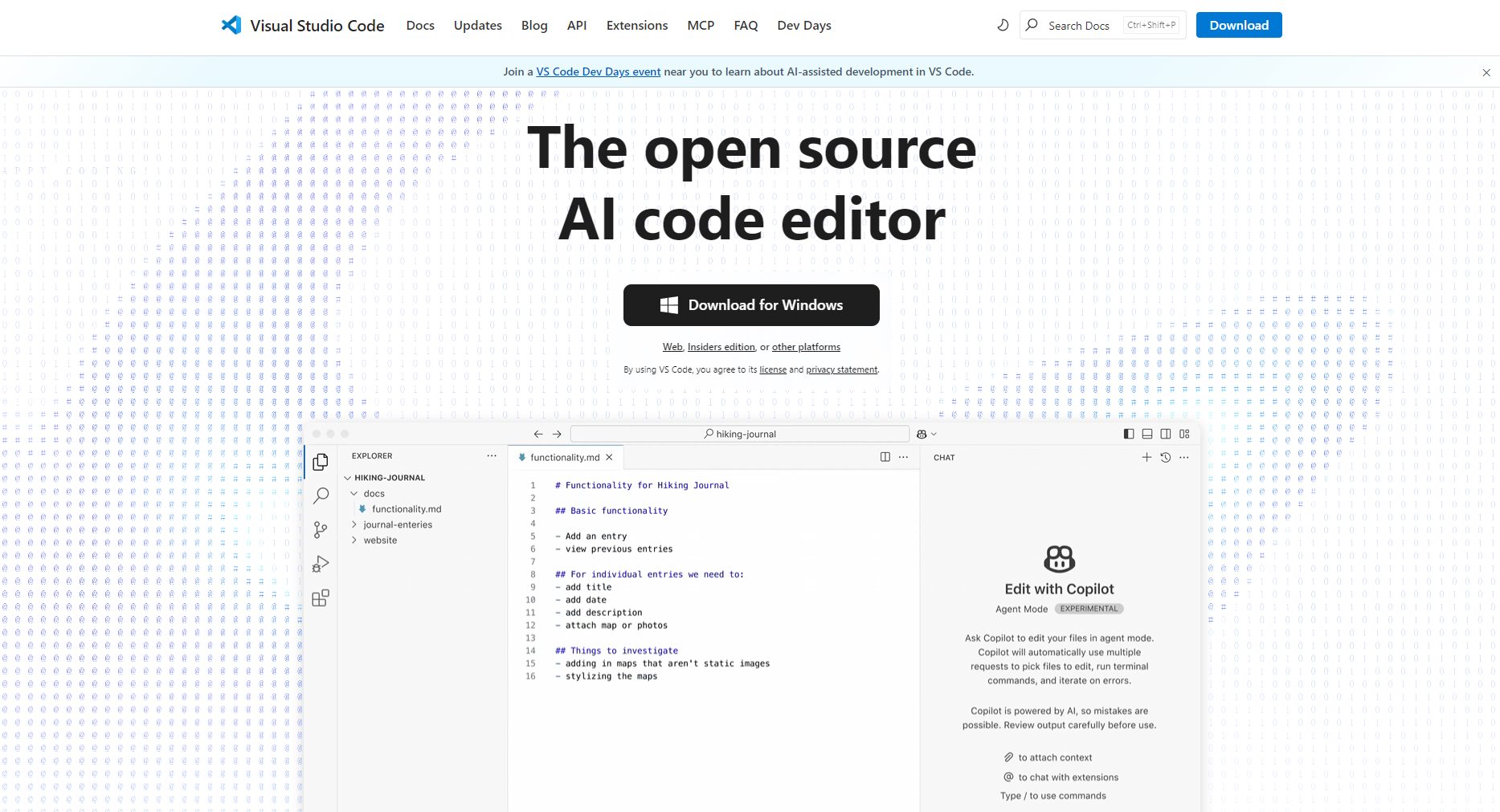Screen dimensions: 1500x812
Task: Open the Dev Days nav item
Action: [804, 26]
